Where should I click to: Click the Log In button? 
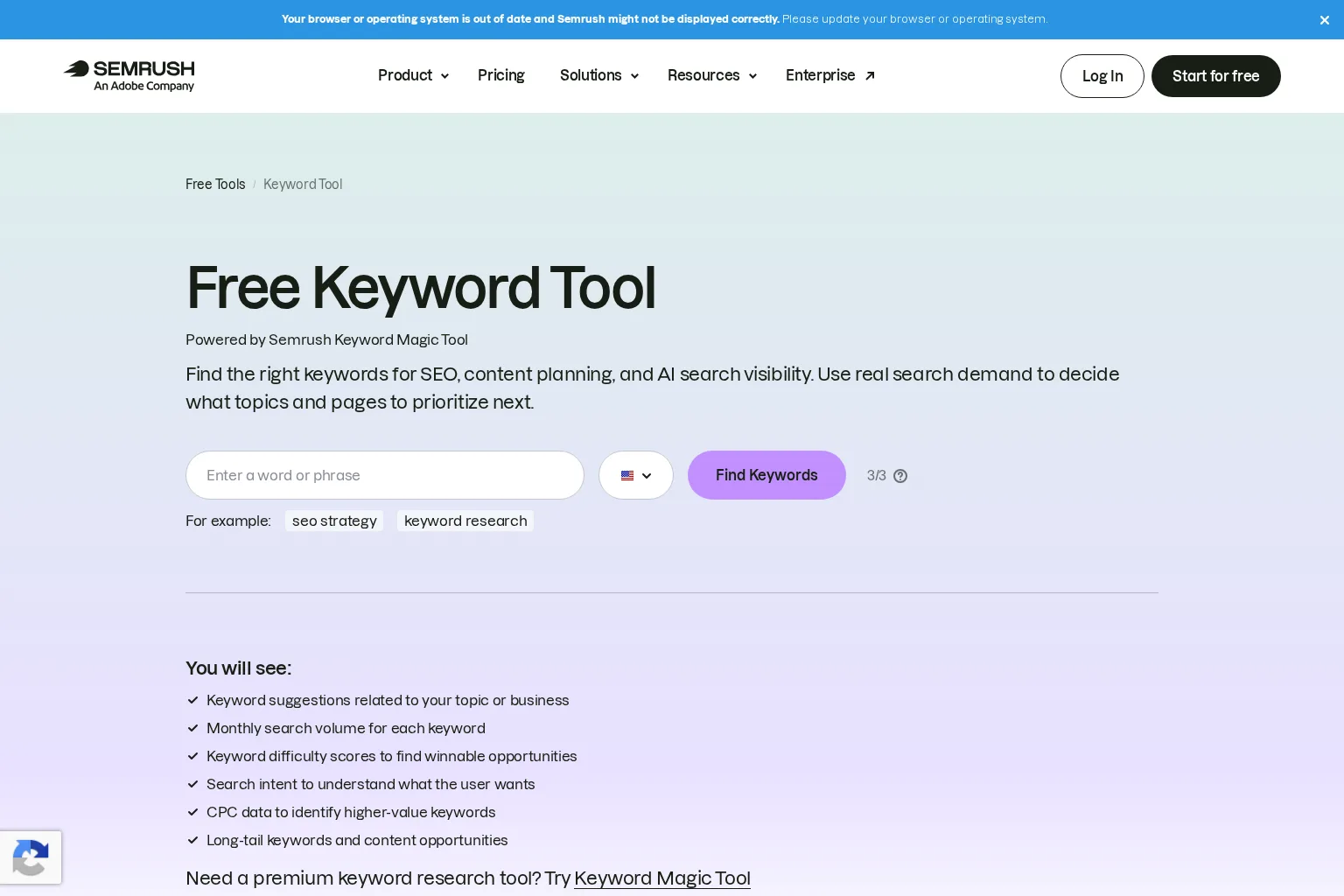point(1102,76)
